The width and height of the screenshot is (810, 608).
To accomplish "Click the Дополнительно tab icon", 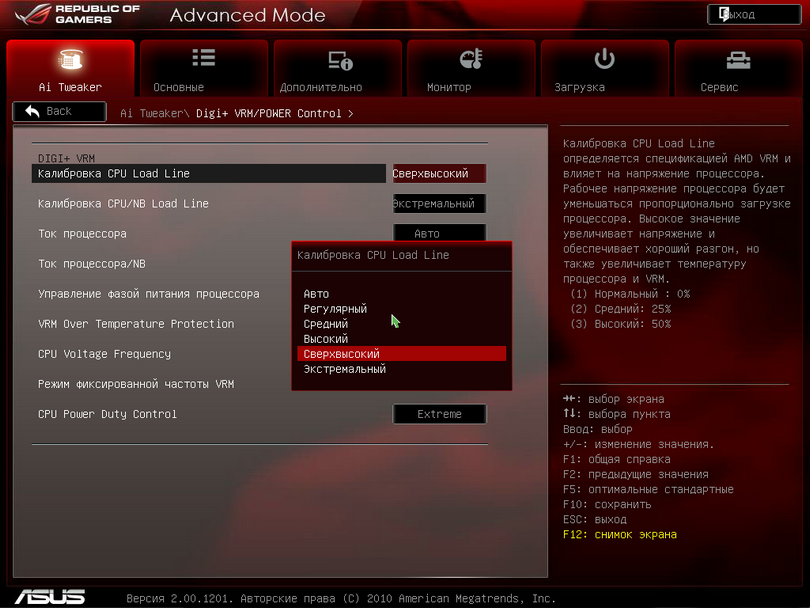I will click(340, 60).
